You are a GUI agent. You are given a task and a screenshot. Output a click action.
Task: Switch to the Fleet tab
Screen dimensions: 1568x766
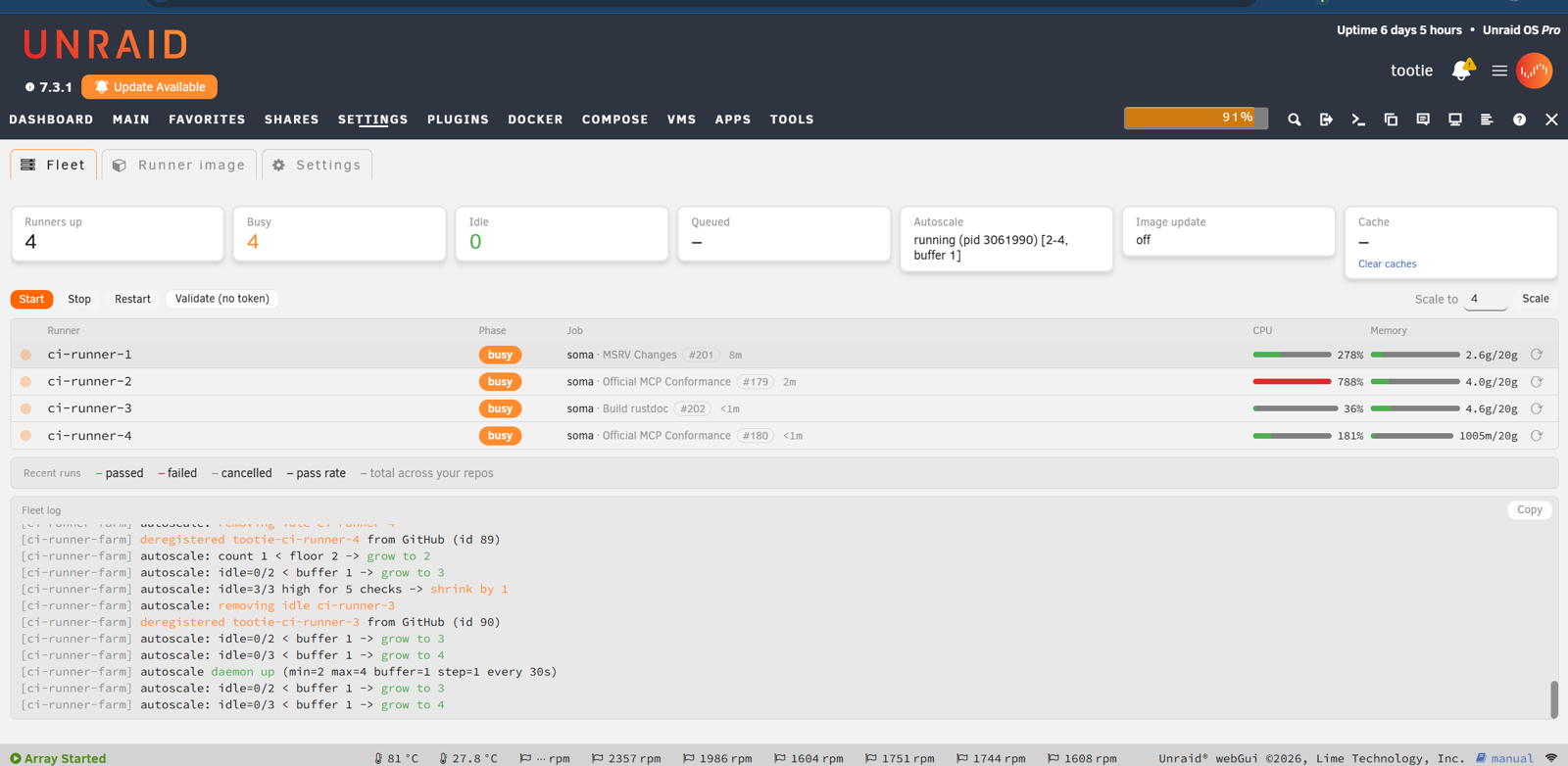pos(54,165)
